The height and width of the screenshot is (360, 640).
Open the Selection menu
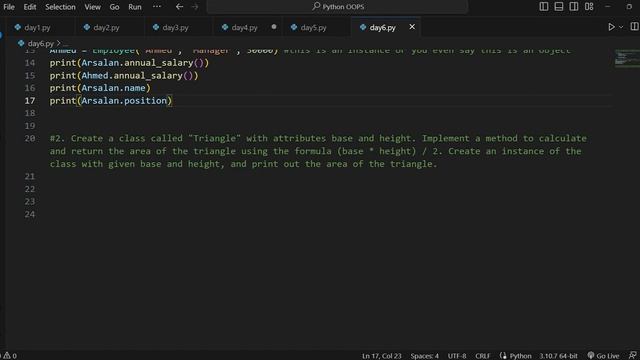[60, 7]
